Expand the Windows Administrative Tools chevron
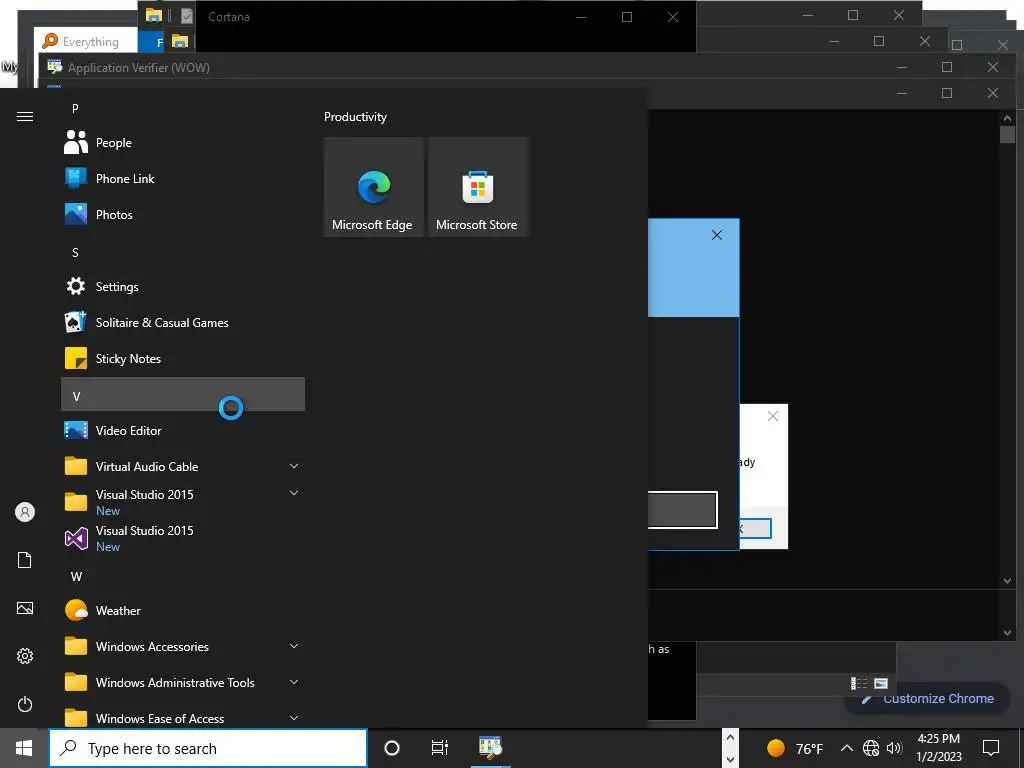This screenshot has height=768, width=1024. click(x=294, y=682)
